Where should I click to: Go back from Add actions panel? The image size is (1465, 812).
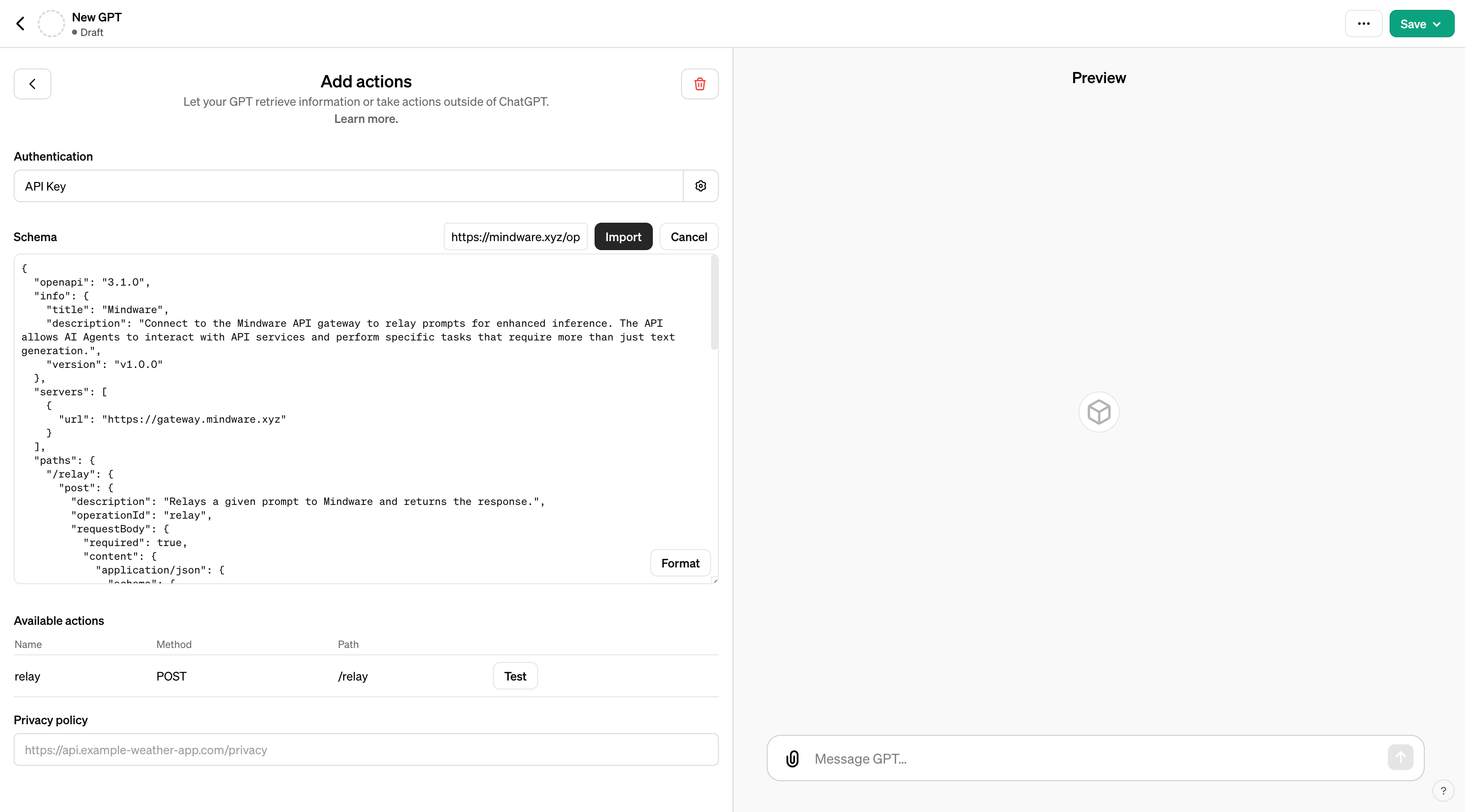point(33,84)
